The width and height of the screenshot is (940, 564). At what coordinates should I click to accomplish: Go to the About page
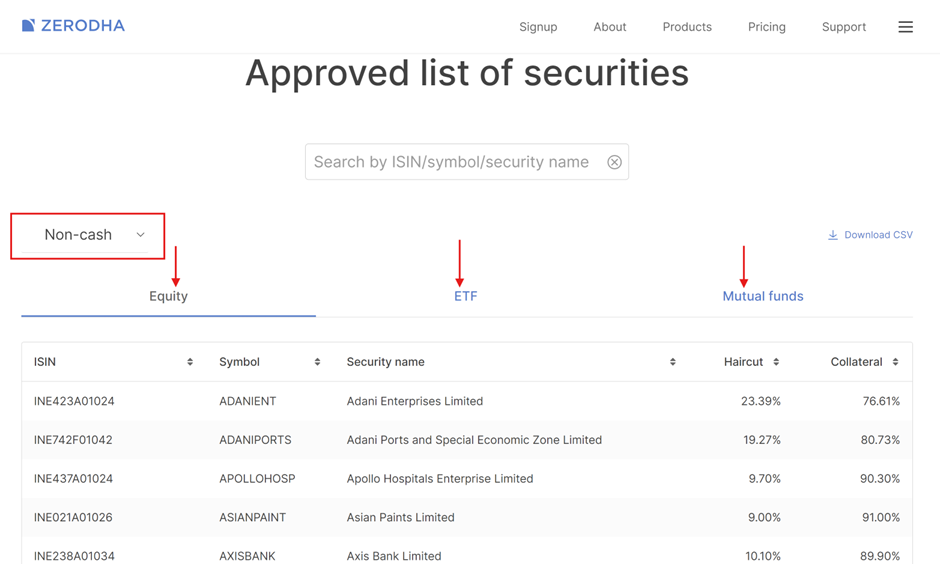click(x=610, y=27)
